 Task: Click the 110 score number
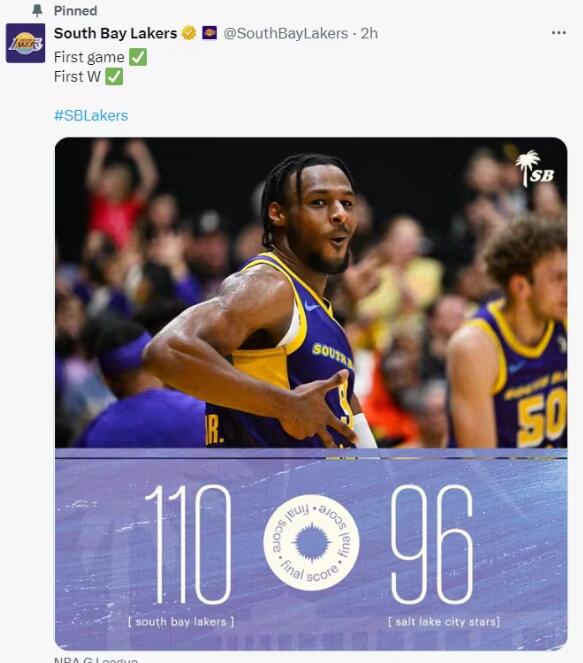click(x=188, y=544)
